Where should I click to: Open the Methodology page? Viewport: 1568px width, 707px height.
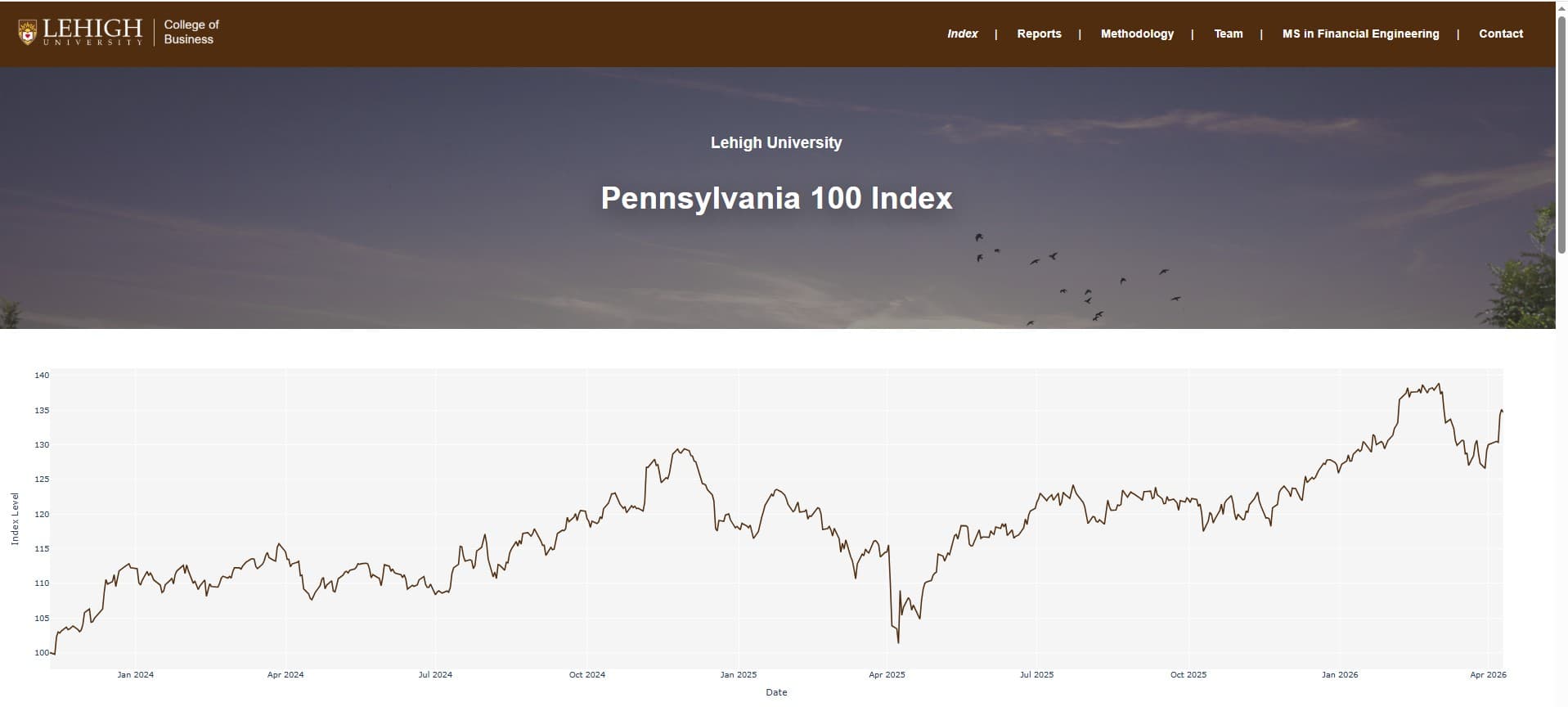(1136, 34)
